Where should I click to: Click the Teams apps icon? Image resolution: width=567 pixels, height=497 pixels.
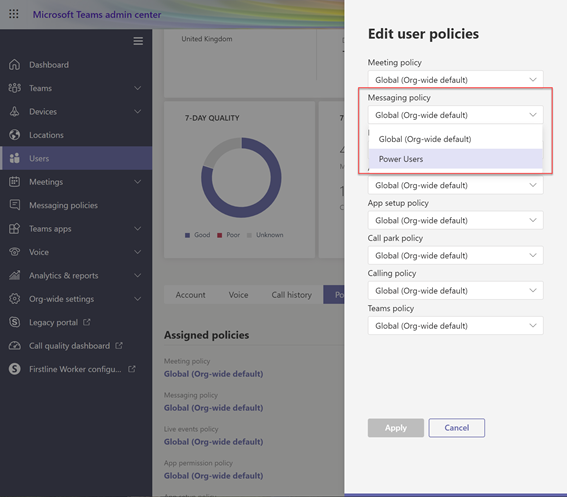[14, 229]
